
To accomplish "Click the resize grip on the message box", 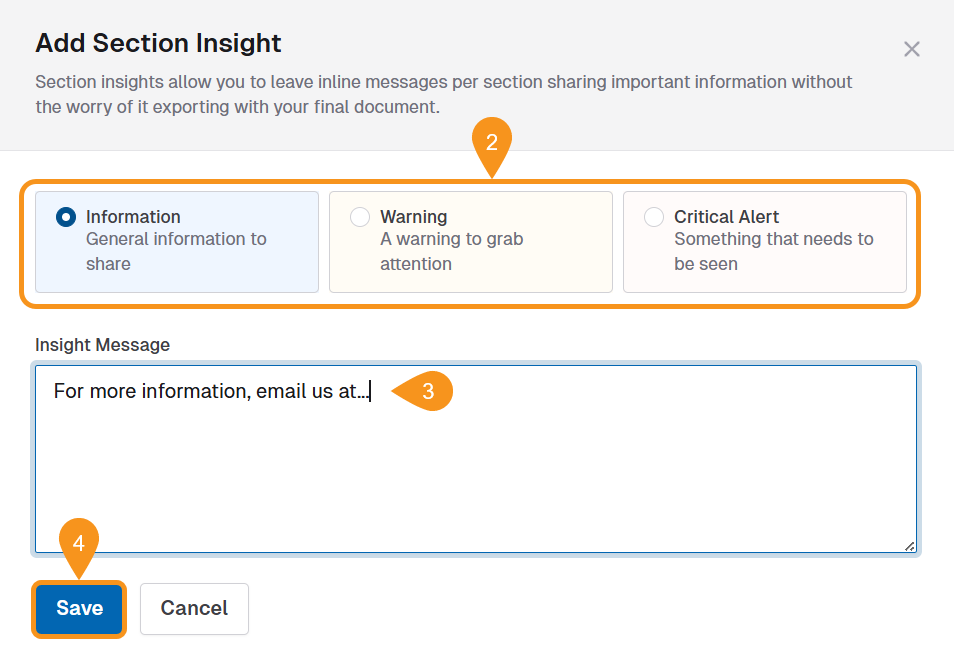I will (x=909, y=546).
